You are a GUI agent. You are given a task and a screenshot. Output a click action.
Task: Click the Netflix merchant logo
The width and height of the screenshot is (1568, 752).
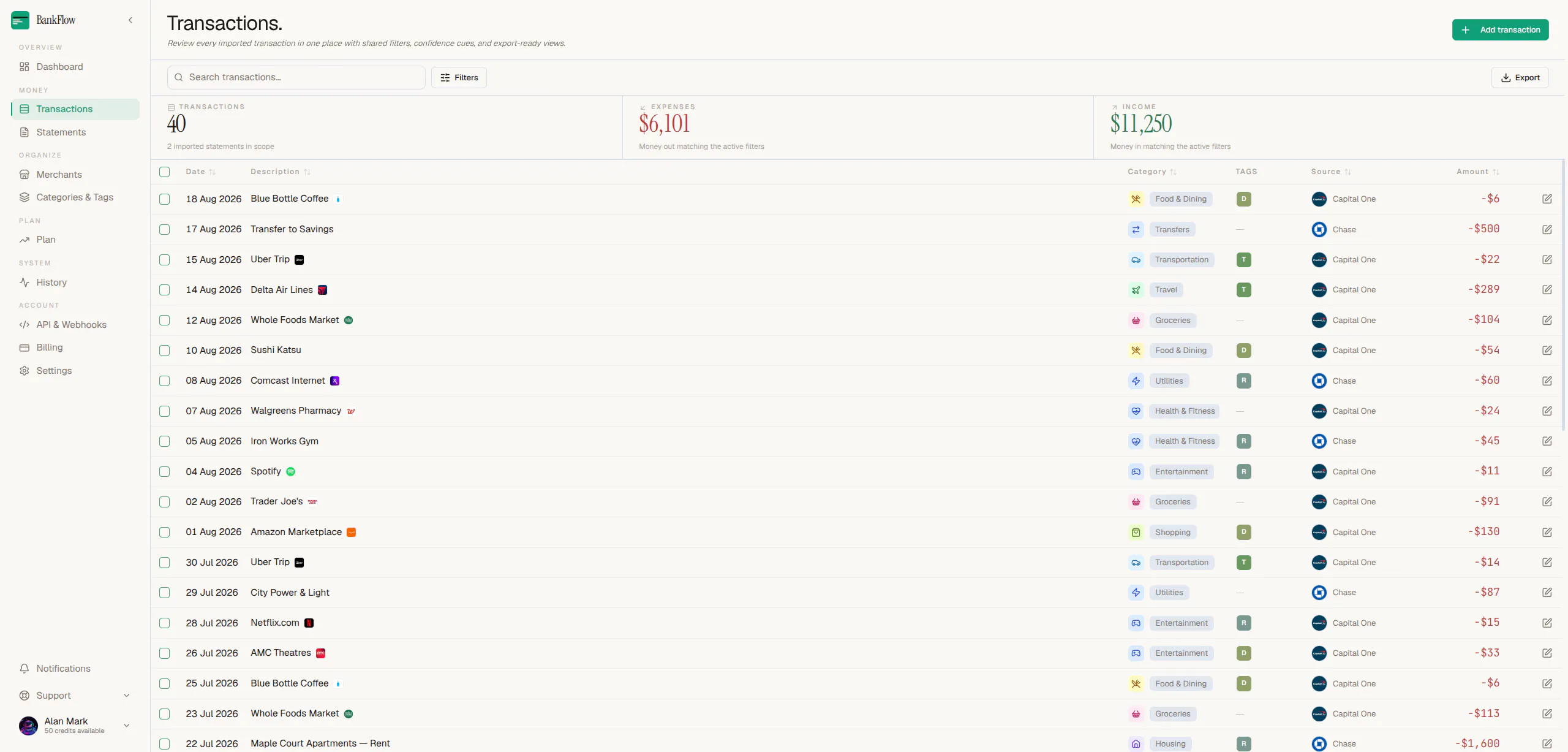tap(309, 623)
